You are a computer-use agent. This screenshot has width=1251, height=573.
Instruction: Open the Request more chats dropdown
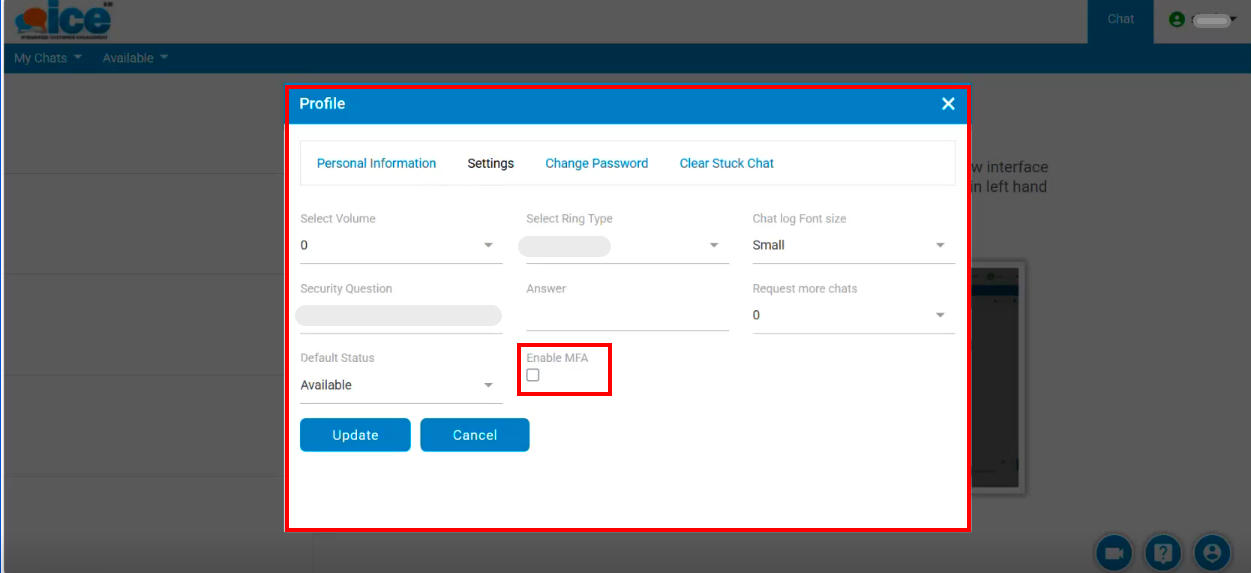tap(852, 316)
